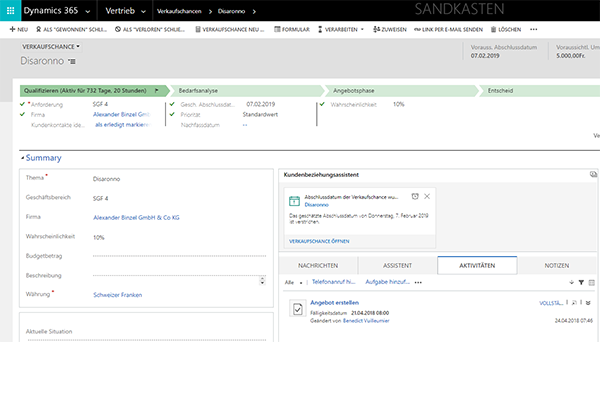Click the Beschreibung field scroll stepper

pos(262,280)
